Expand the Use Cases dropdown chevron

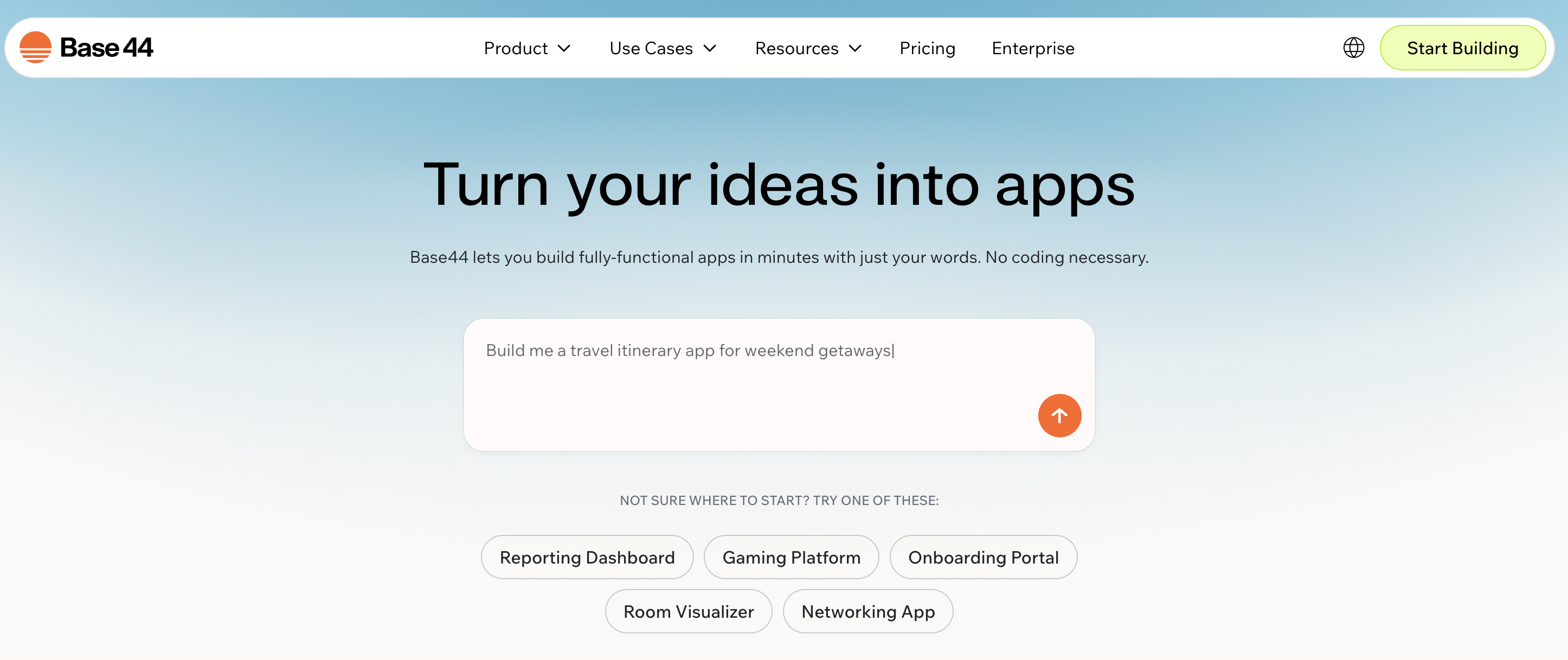[x=710, y=48]
